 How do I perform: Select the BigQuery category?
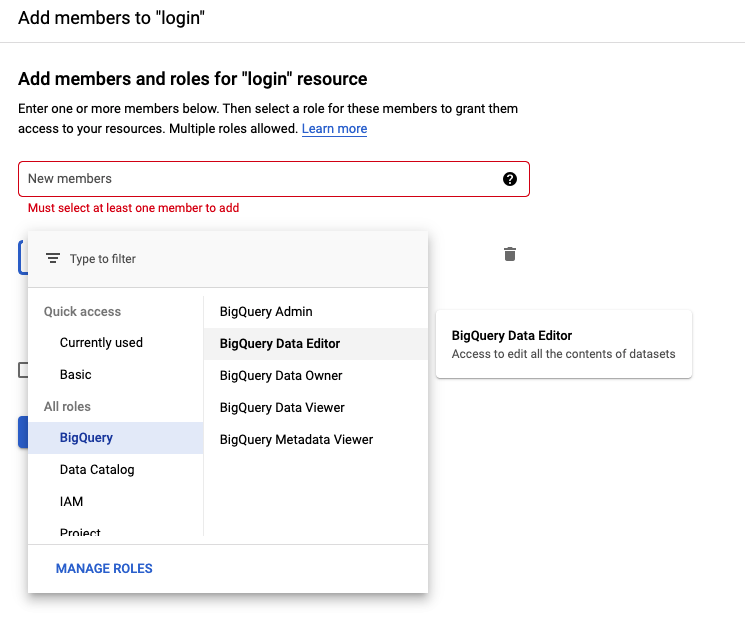(x=115, y=438)
